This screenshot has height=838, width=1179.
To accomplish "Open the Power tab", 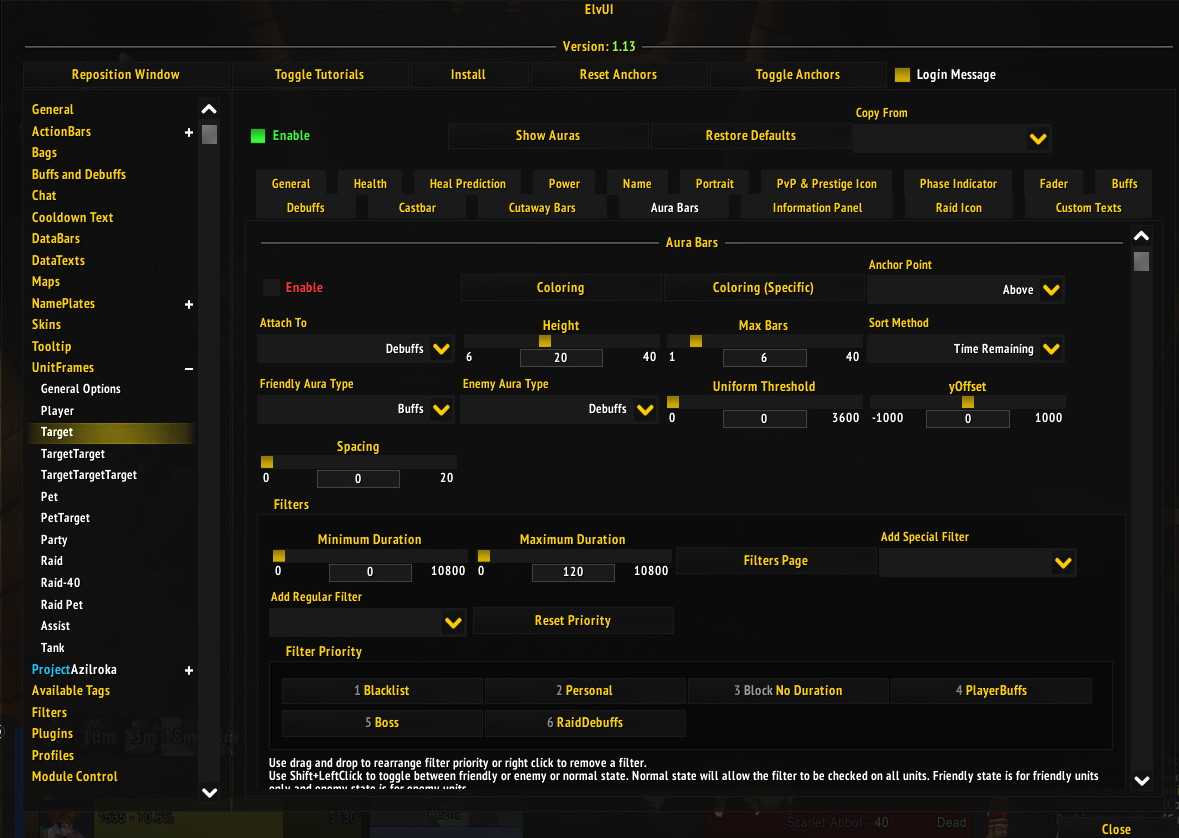I will (564, 184).
